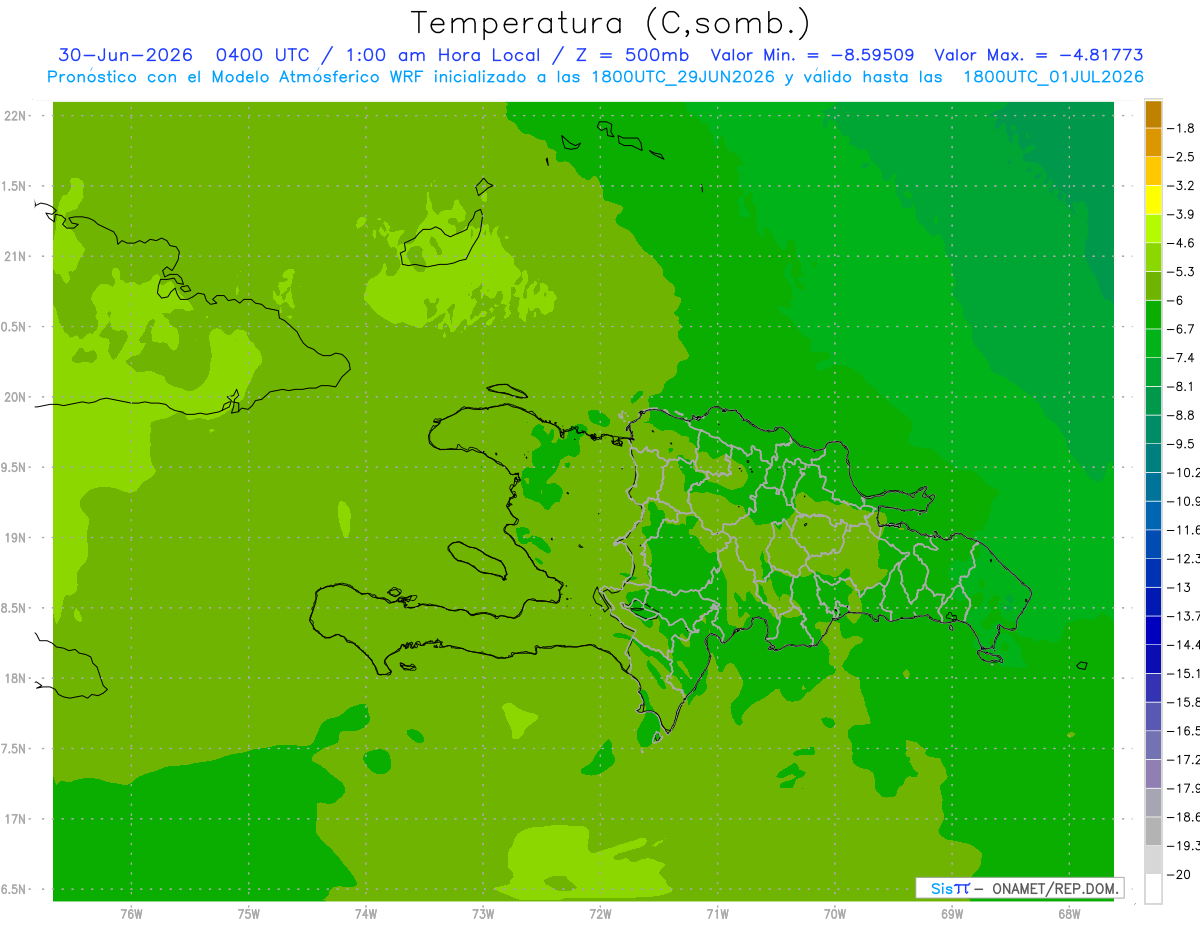Click the "68W" longitude axis label
The width and height of the screenshot is (1200, 927).
(x=1069, y=914)
